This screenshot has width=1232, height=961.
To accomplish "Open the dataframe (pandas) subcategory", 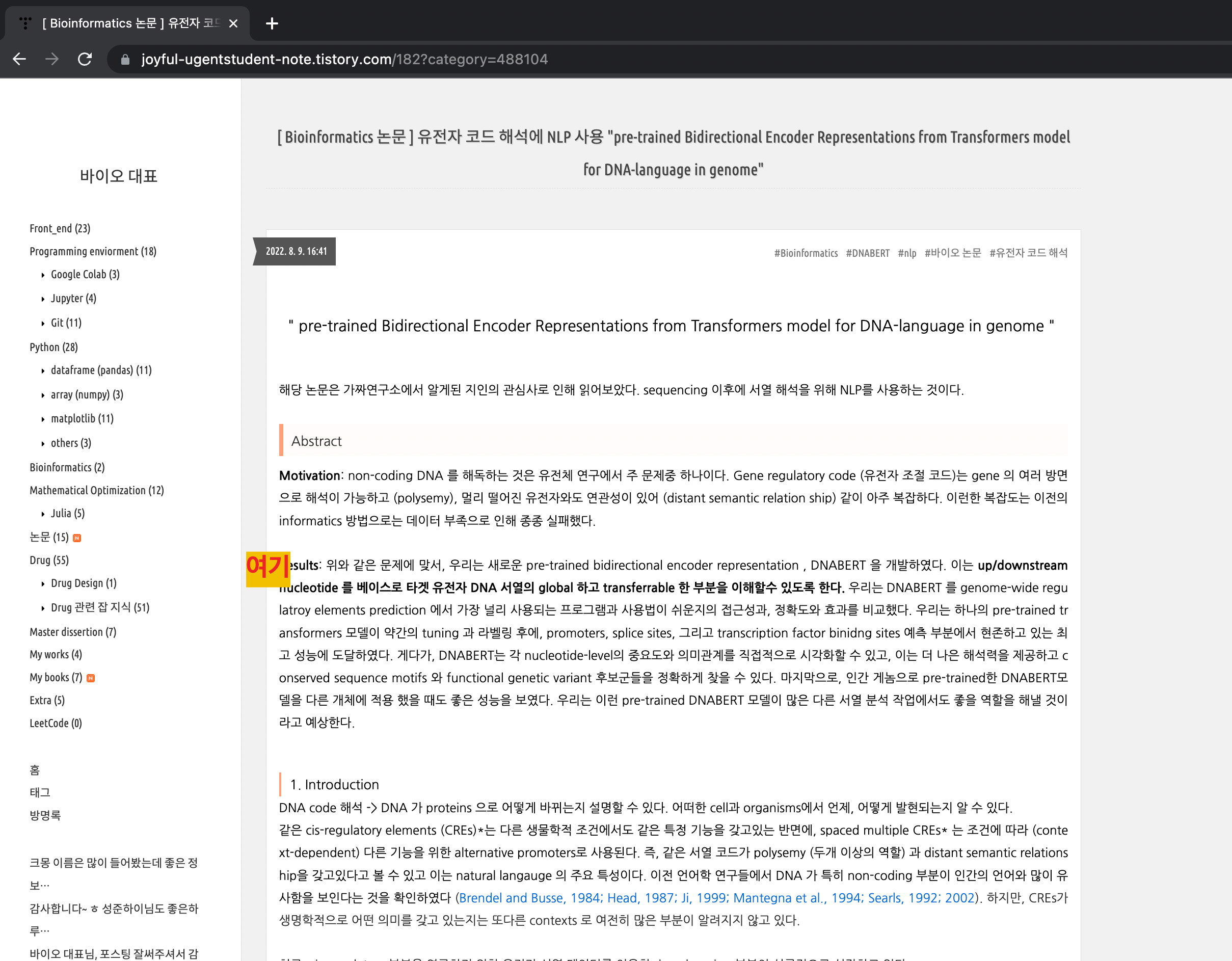I will [101, 370].
